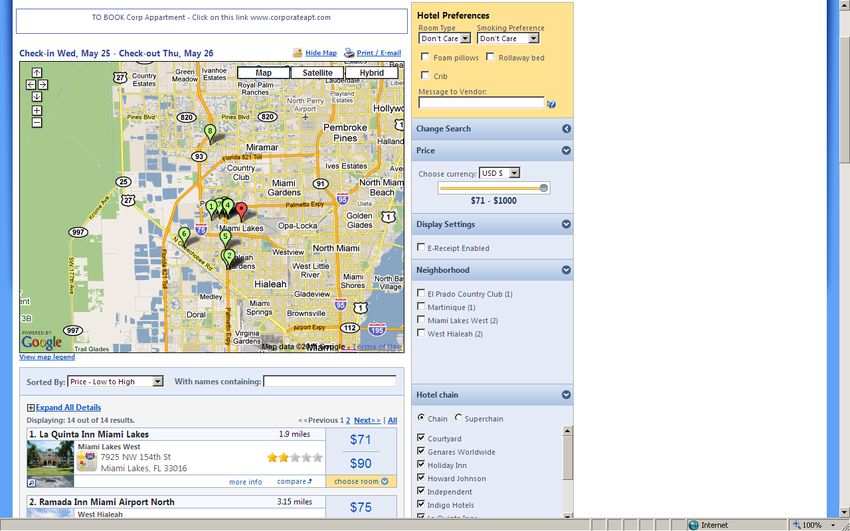Click Hide Map link

321,53
